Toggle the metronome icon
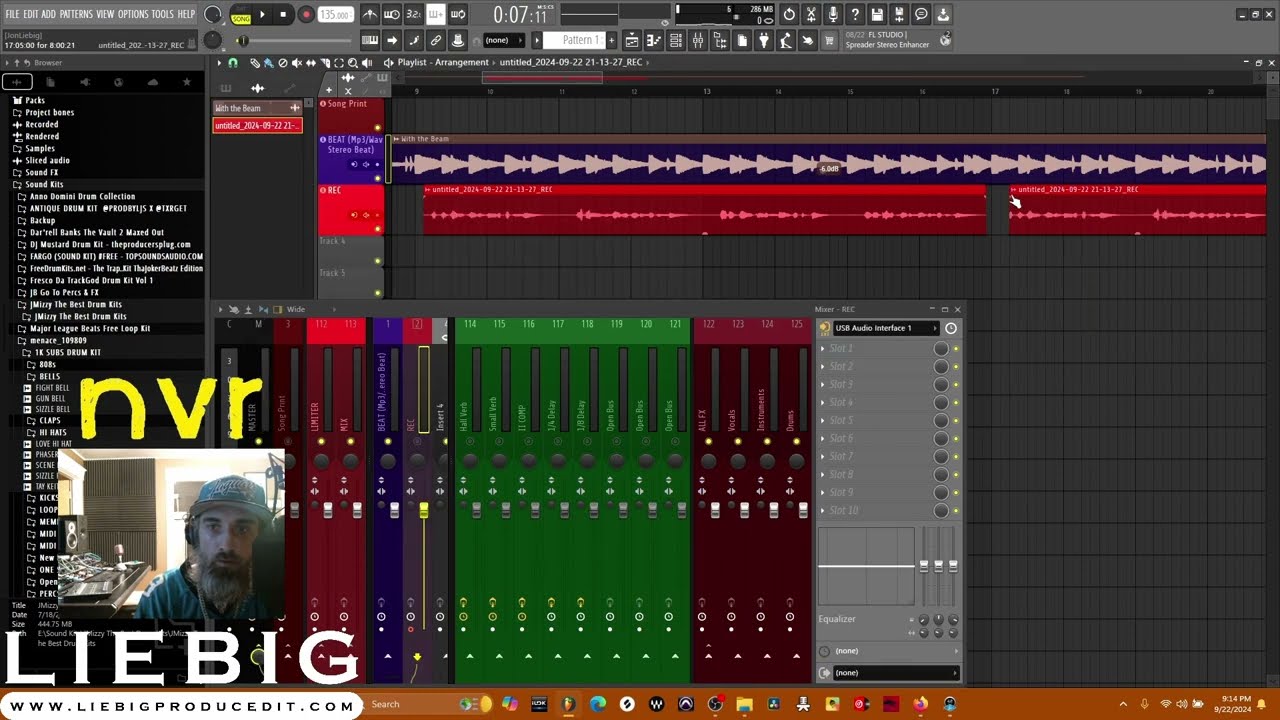This screenshot has width=1280, height=720. coord(370,15)
